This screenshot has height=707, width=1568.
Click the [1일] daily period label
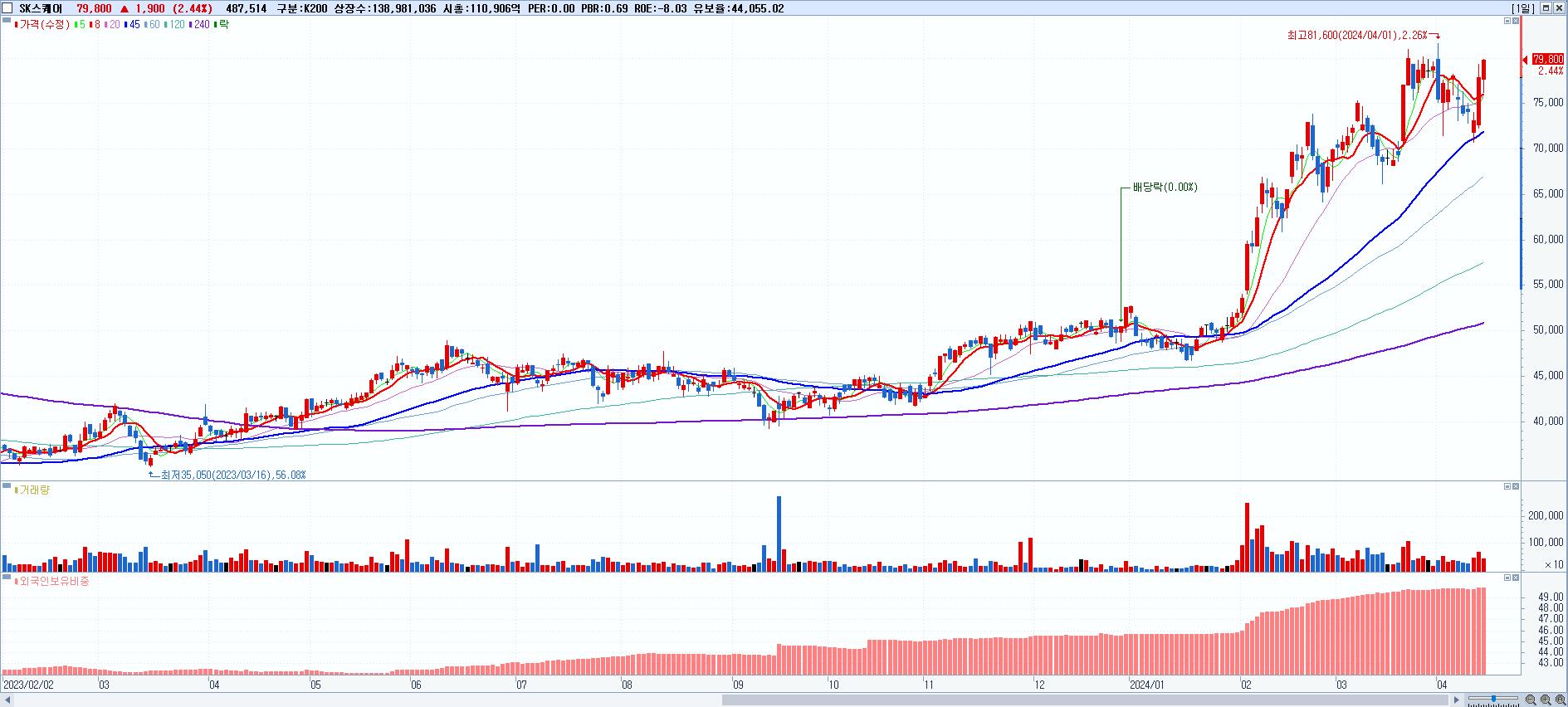(x=1523, y=8)
